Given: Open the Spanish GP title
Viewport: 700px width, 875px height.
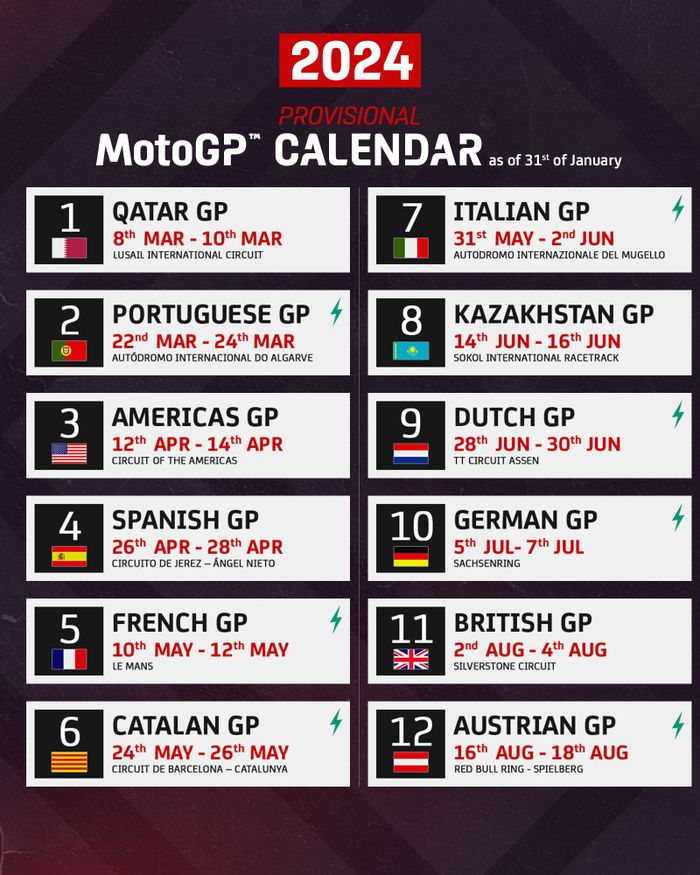Looking at the screenshot, I should 185,520.
